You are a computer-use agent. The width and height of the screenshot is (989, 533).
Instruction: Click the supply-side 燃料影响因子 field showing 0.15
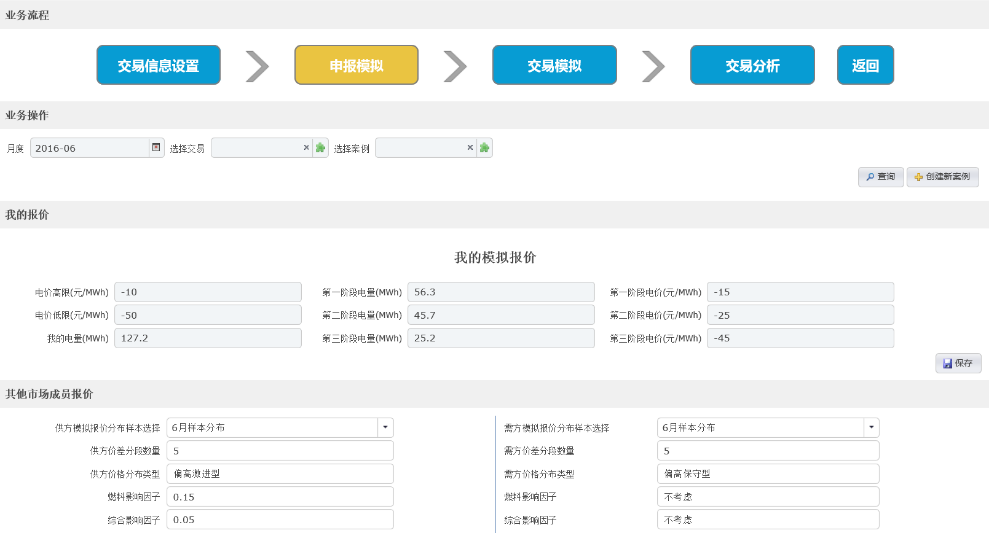click(280, 497)
